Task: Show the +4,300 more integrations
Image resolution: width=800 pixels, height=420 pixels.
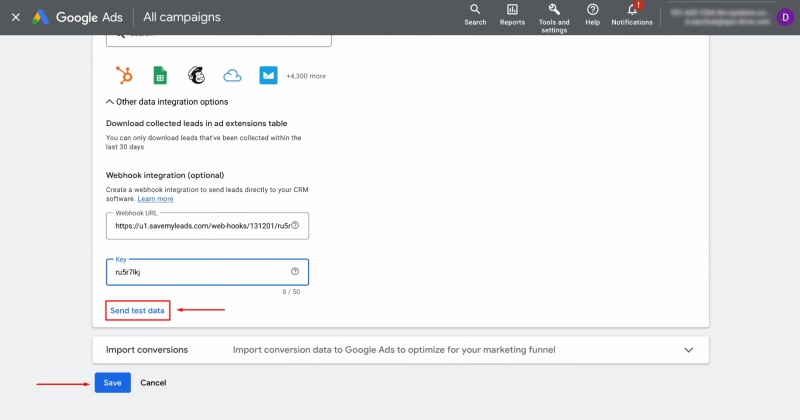Action: pyautogui.click(x=306, y=76)
